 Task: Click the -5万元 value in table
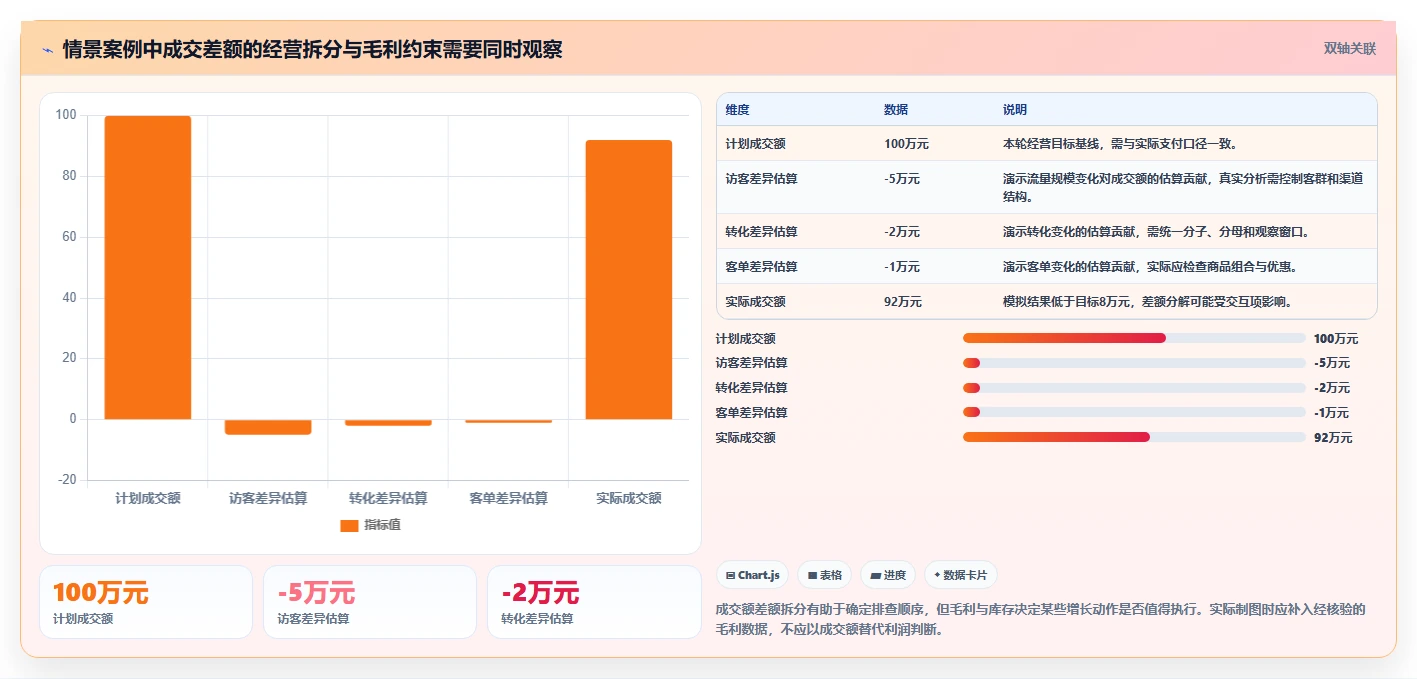[902, 179]
